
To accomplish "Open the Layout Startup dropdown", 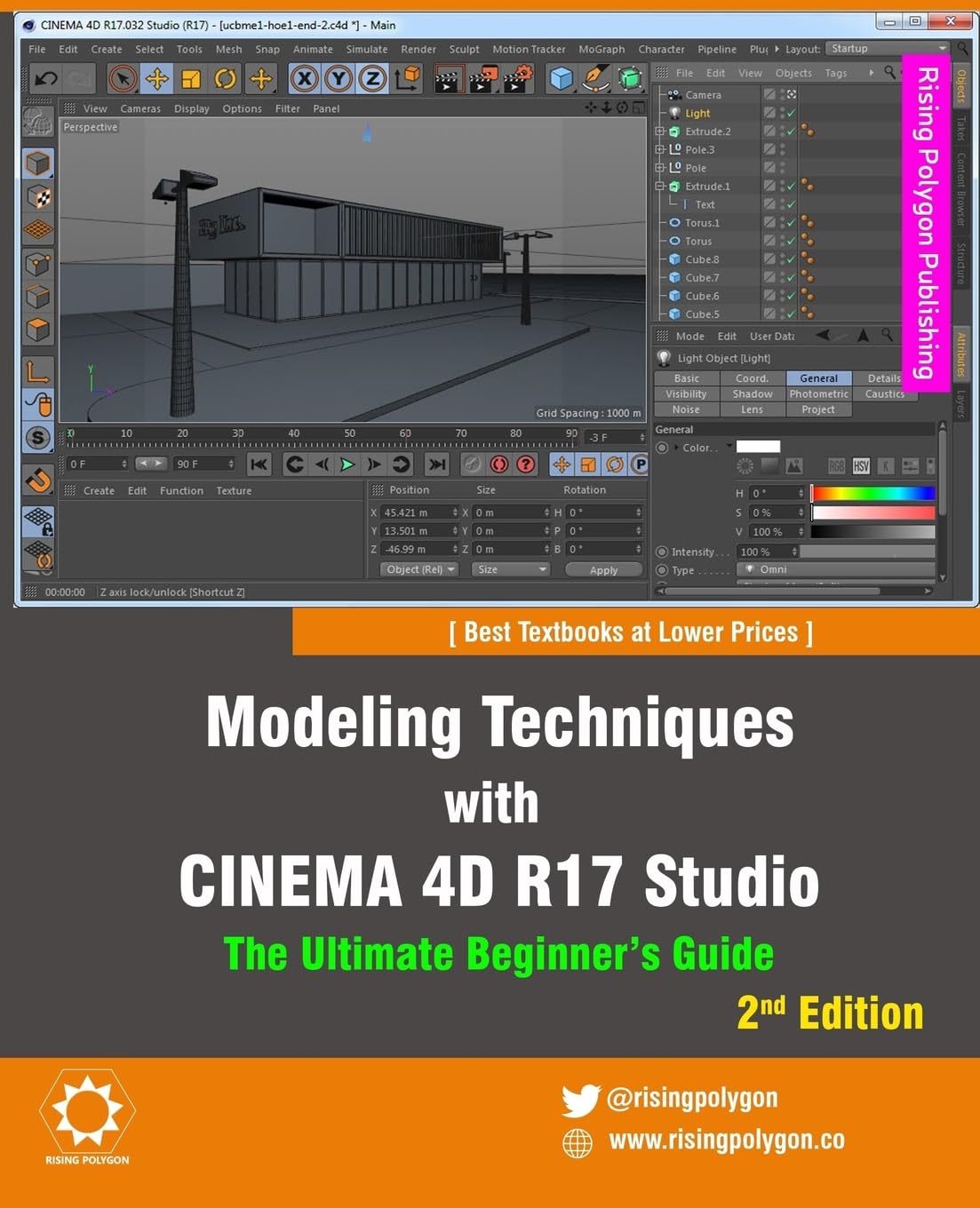I will click(x=888, y=49).
